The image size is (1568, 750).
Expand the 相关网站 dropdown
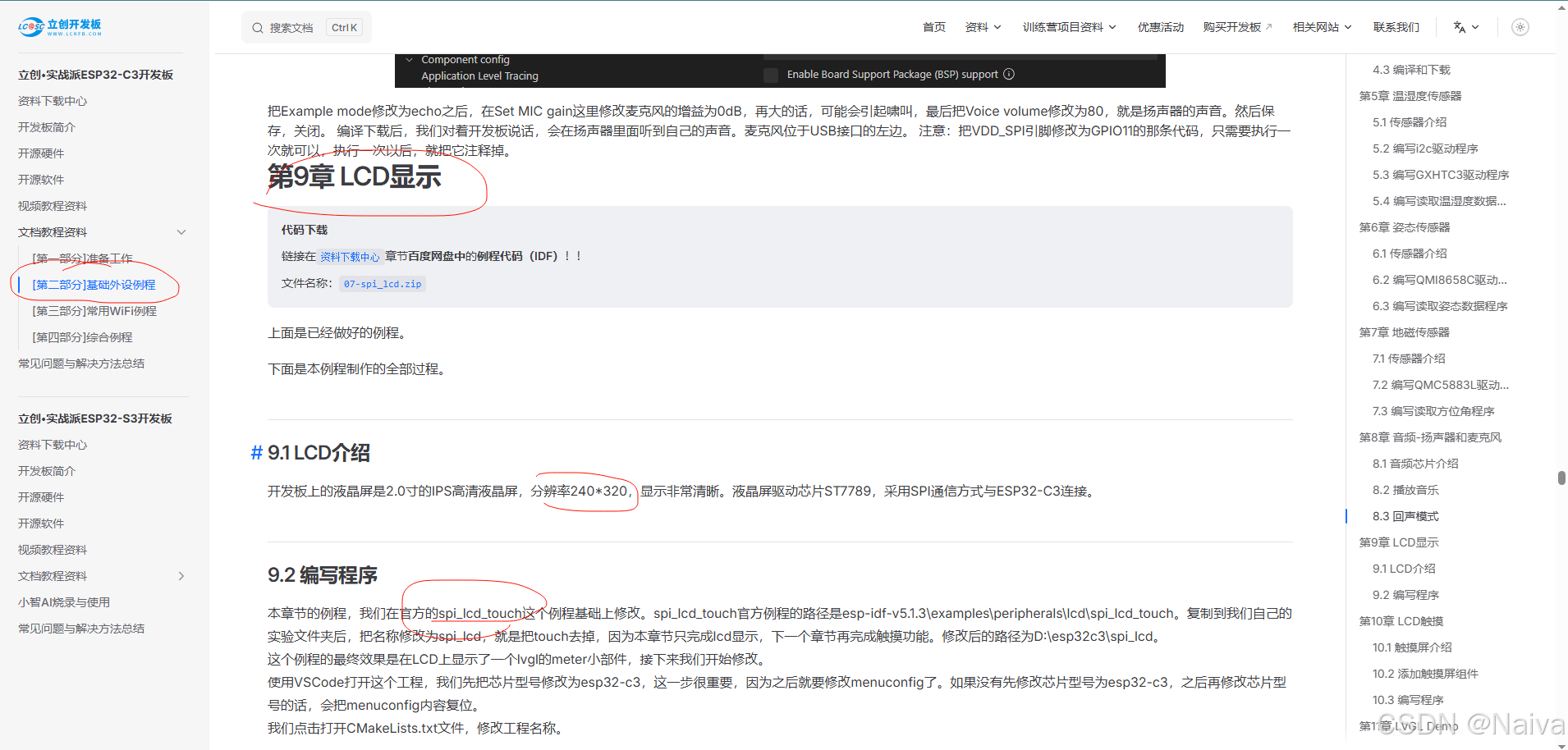1322,27
